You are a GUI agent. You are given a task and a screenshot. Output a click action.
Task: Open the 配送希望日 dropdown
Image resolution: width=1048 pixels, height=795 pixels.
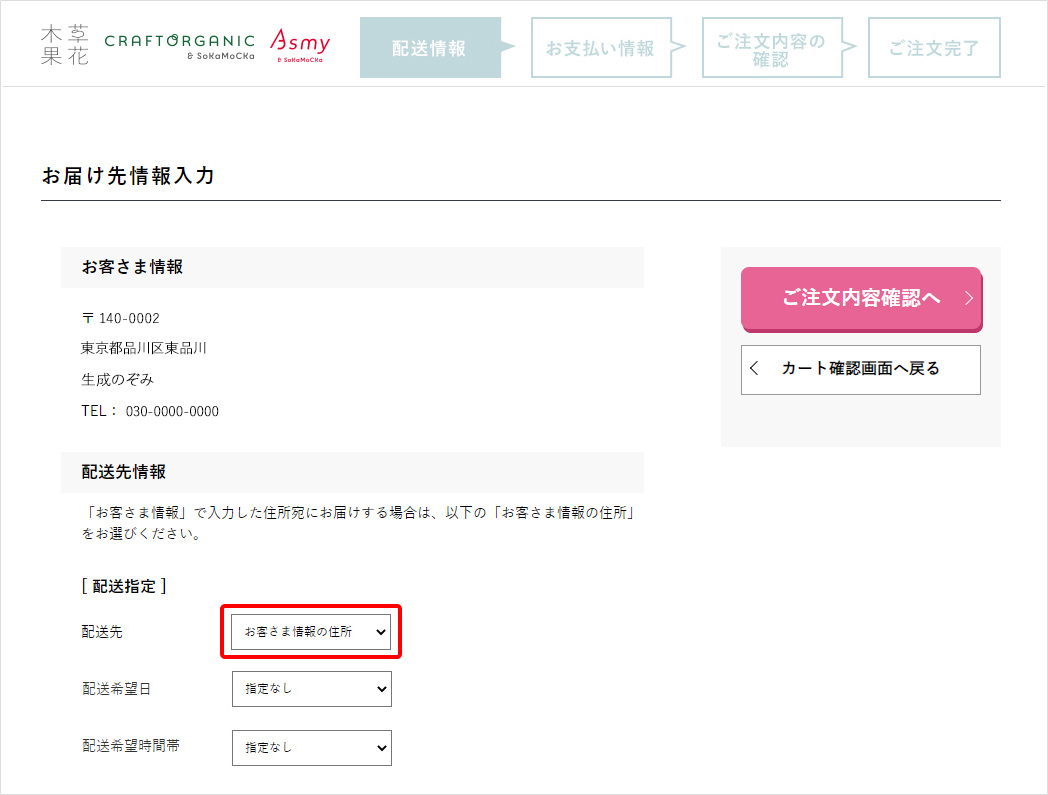pos(311,689)
